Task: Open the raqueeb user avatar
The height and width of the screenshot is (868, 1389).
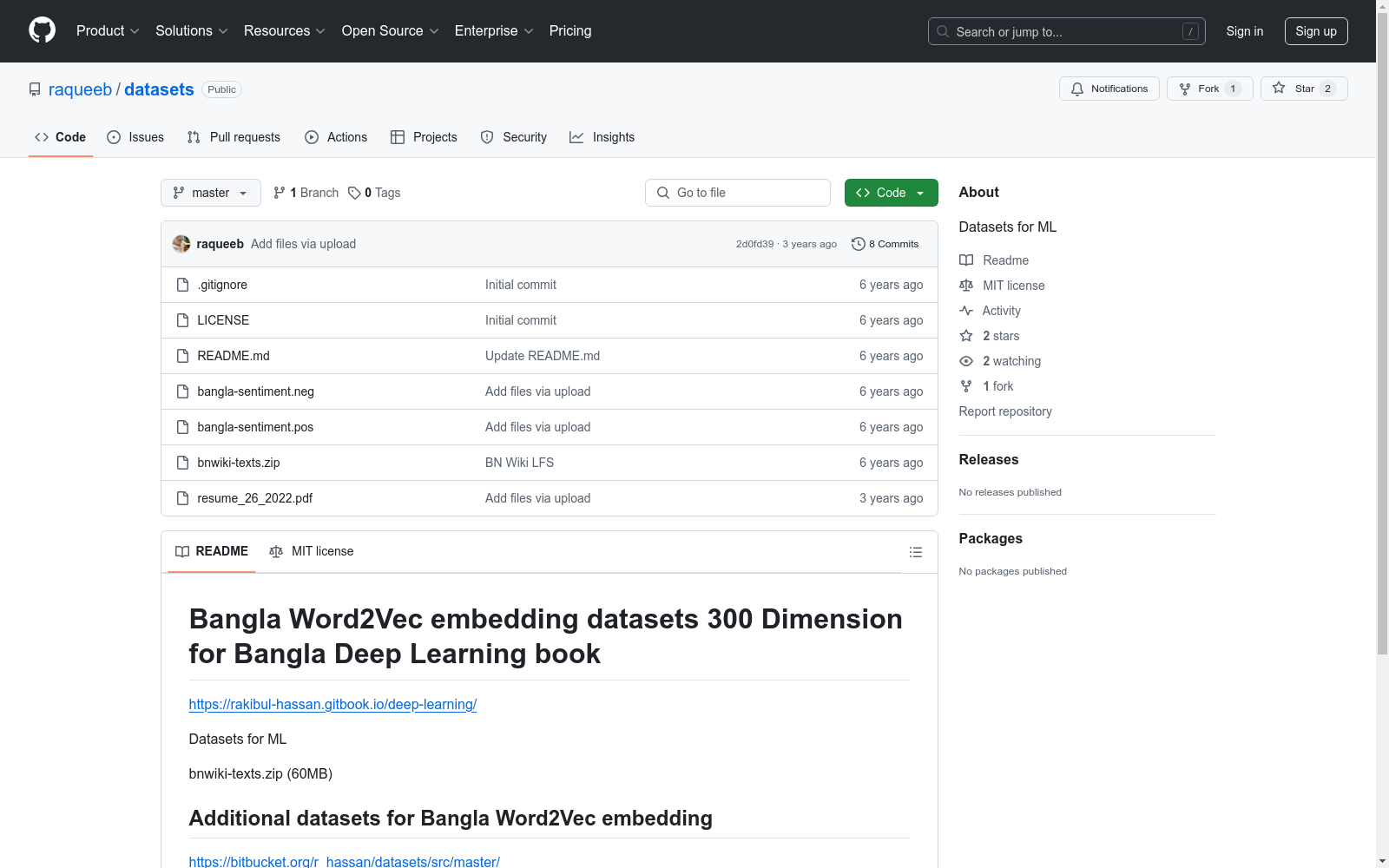Action: [181, 244]
